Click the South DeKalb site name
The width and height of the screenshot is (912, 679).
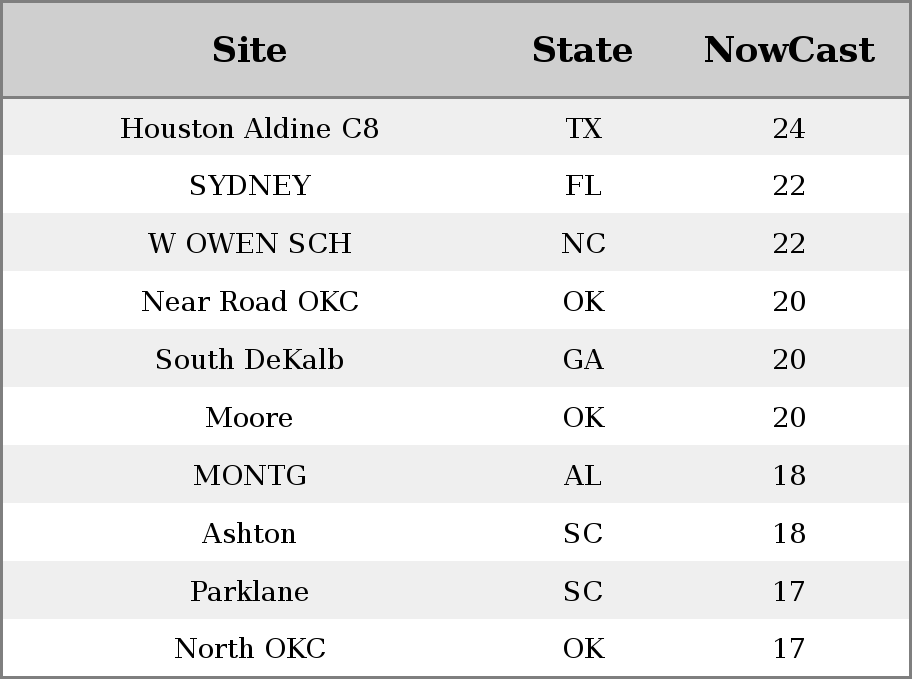click(x=250, y=360)
